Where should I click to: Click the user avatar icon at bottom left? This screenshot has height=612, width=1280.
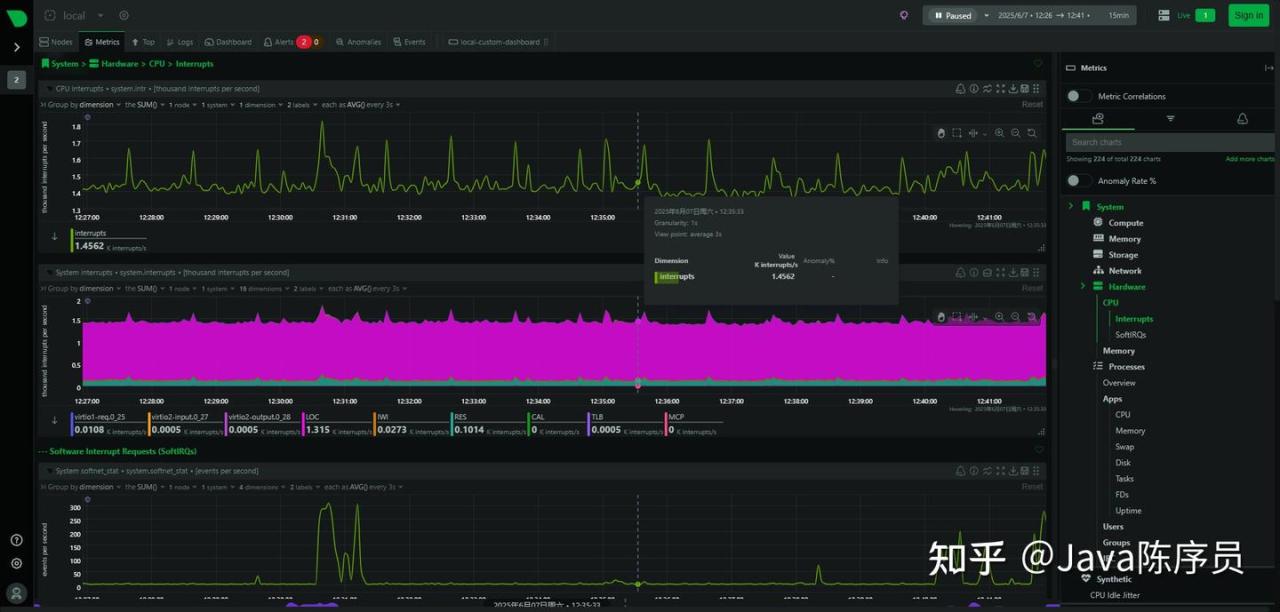[16, 592]
